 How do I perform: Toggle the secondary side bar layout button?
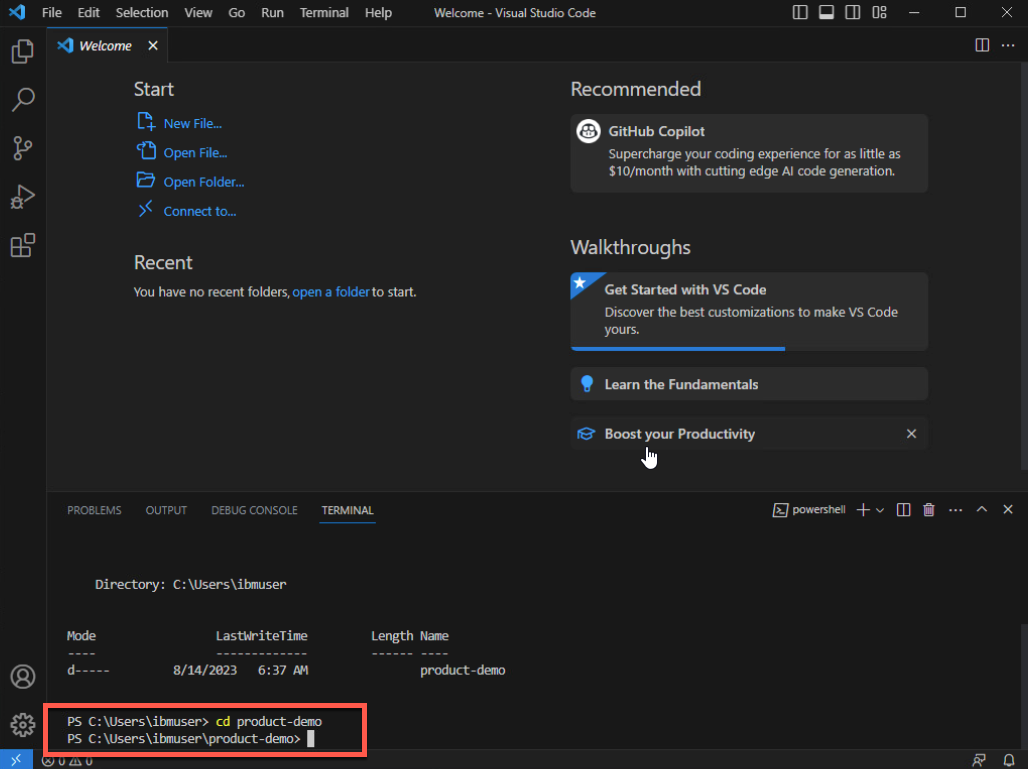pos(852,13)
